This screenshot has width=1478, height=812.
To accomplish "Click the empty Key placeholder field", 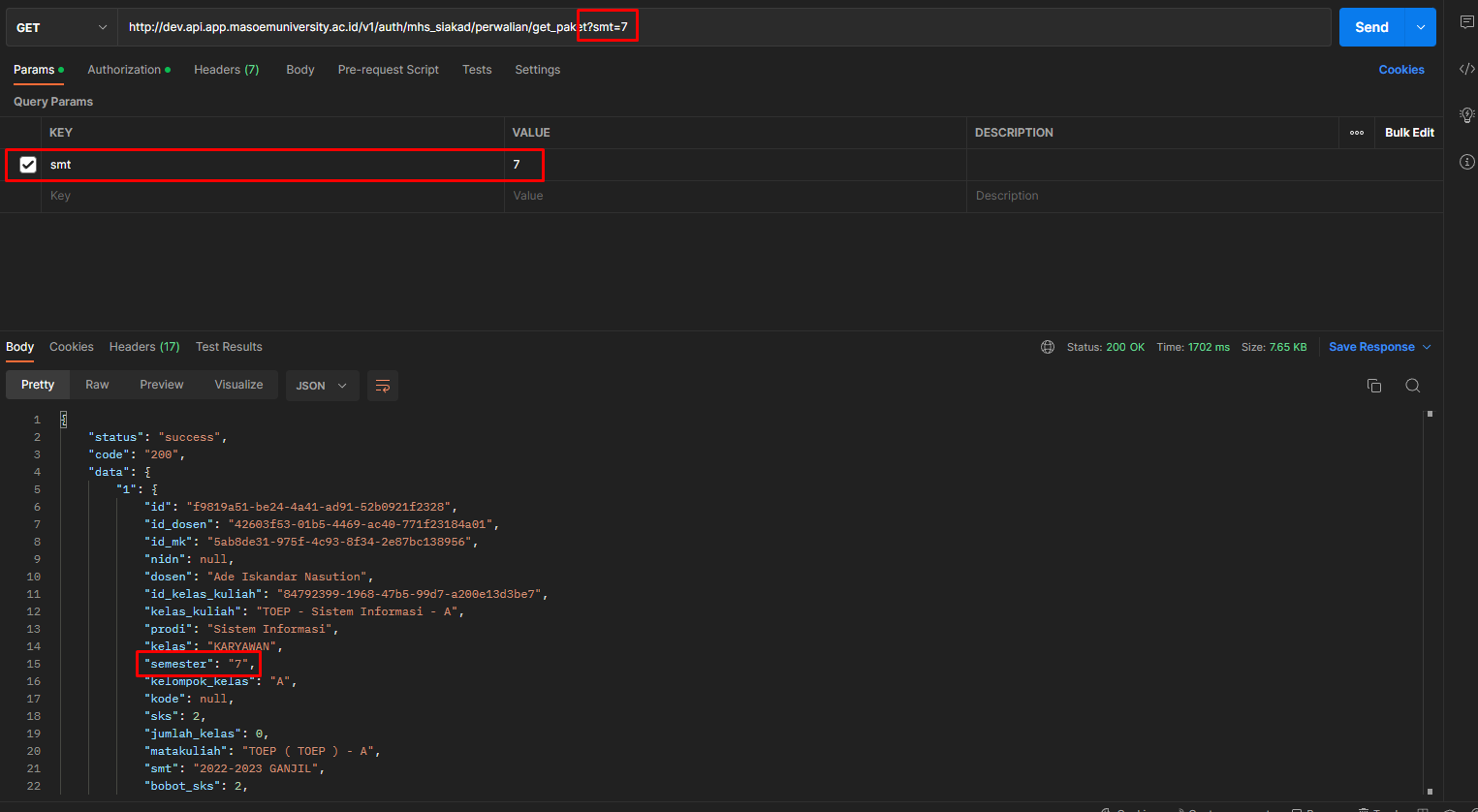I will (x=271, y=196).
